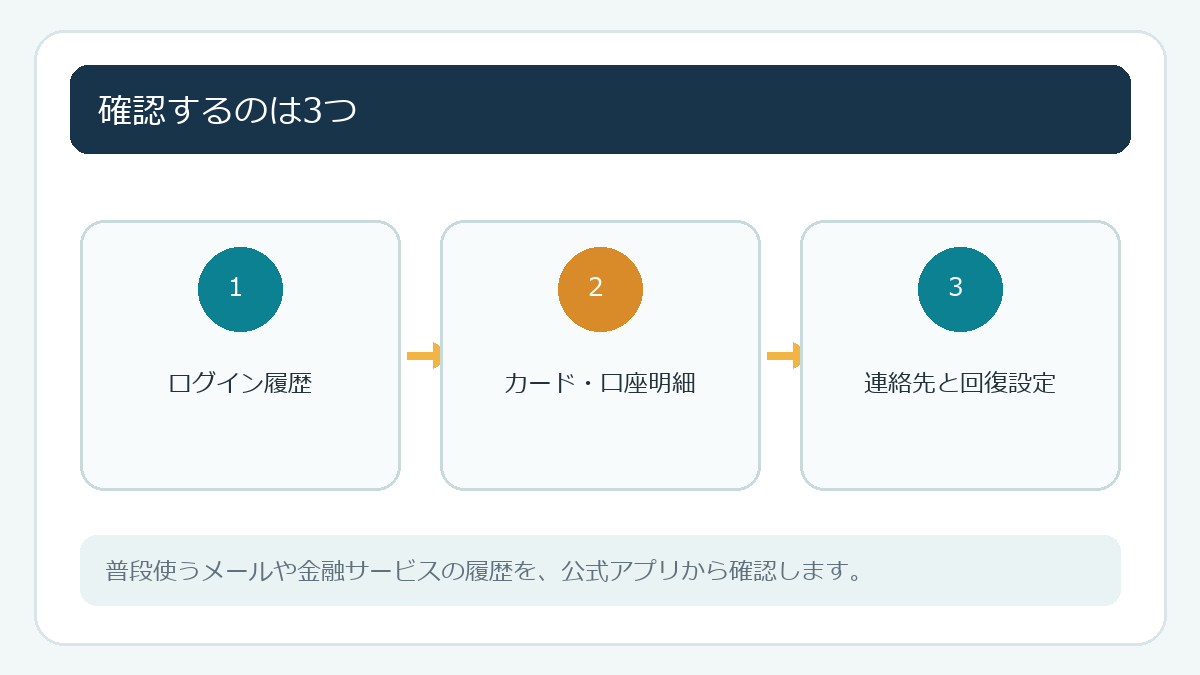The height and width of the screenshot is (675, 1200).
Task: Select the 連絡先と回復設定 label
Action: coord(960,383)
